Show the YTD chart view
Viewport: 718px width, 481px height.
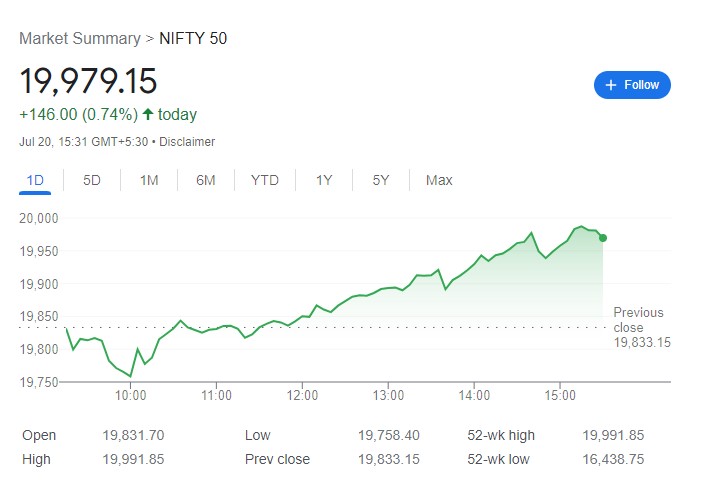(264, 180)
